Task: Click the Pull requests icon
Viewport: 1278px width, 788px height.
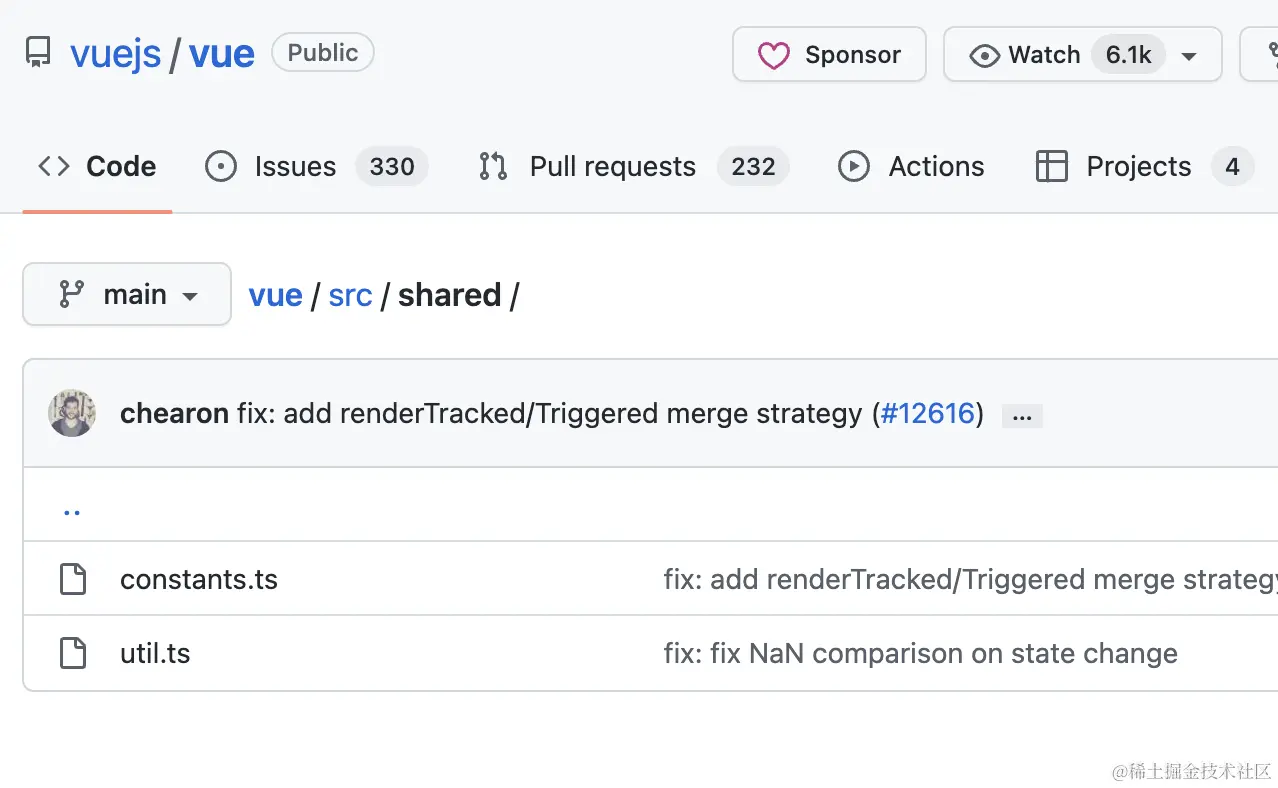Action: (493, 166)
